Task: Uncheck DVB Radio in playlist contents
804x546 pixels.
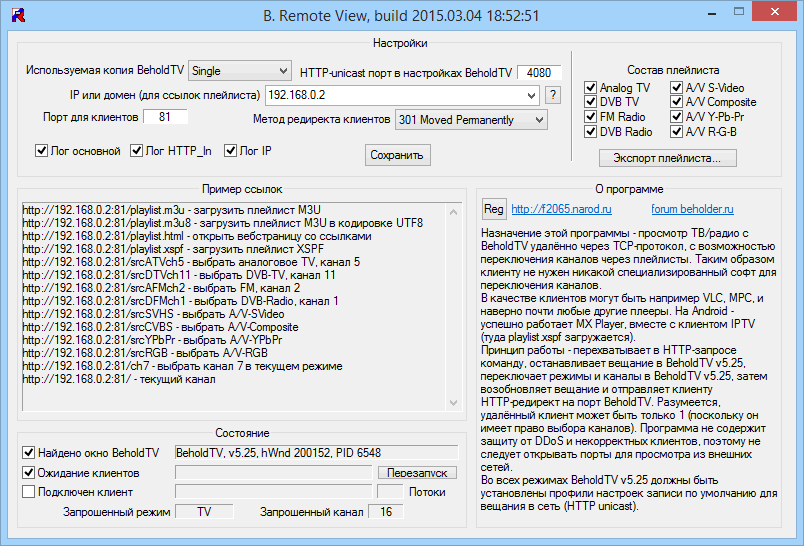Action: (x=592, y=131)
